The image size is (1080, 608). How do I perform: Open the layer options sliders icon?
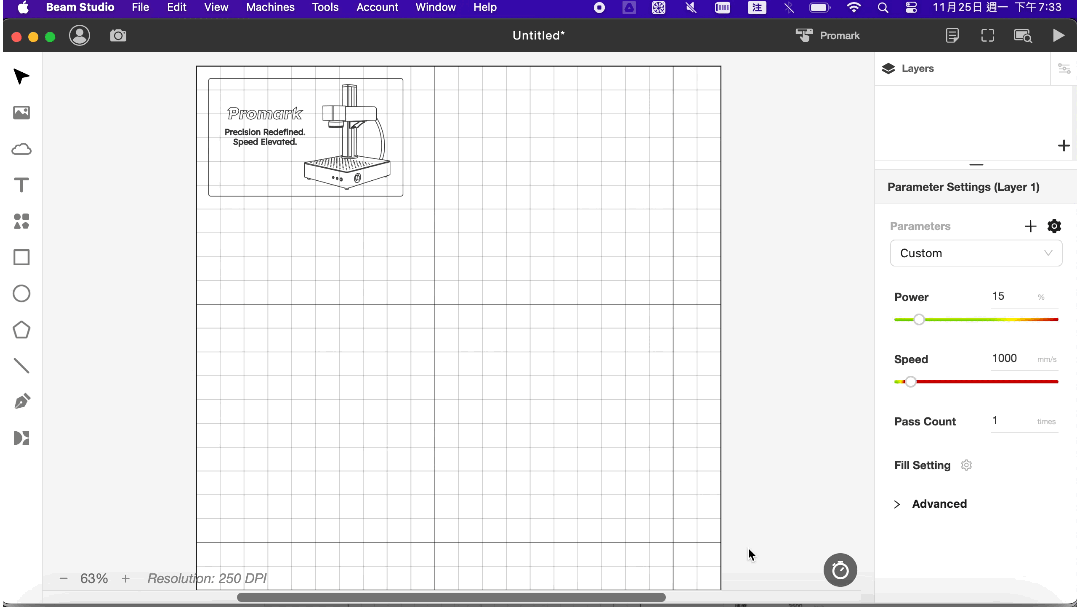pos(1064,68)
